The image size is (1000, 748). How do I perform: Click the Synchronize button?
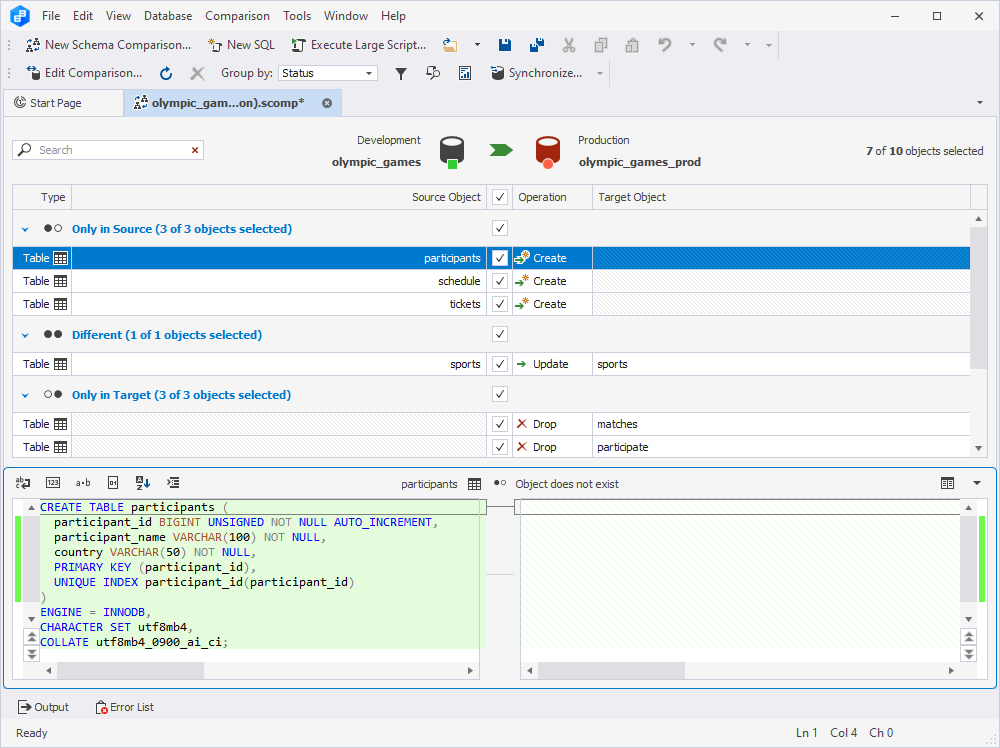(536, 73)
